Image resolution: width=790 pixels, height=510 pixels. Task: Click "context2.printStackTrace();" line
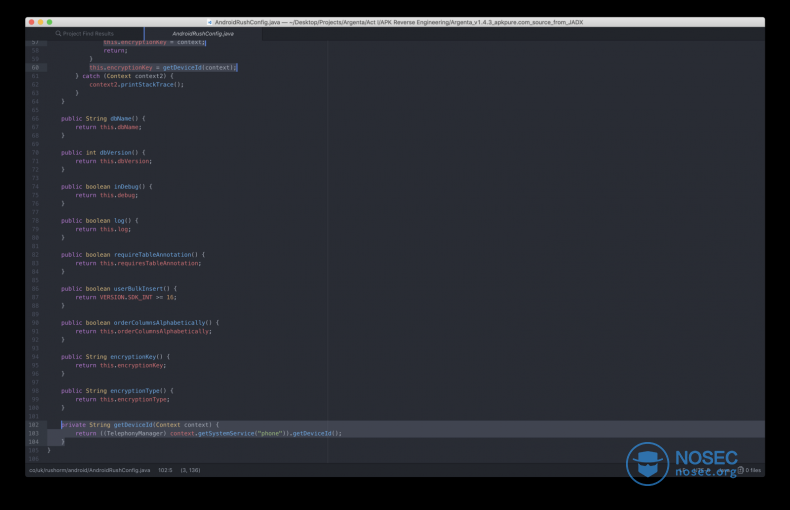pos(137,85)
